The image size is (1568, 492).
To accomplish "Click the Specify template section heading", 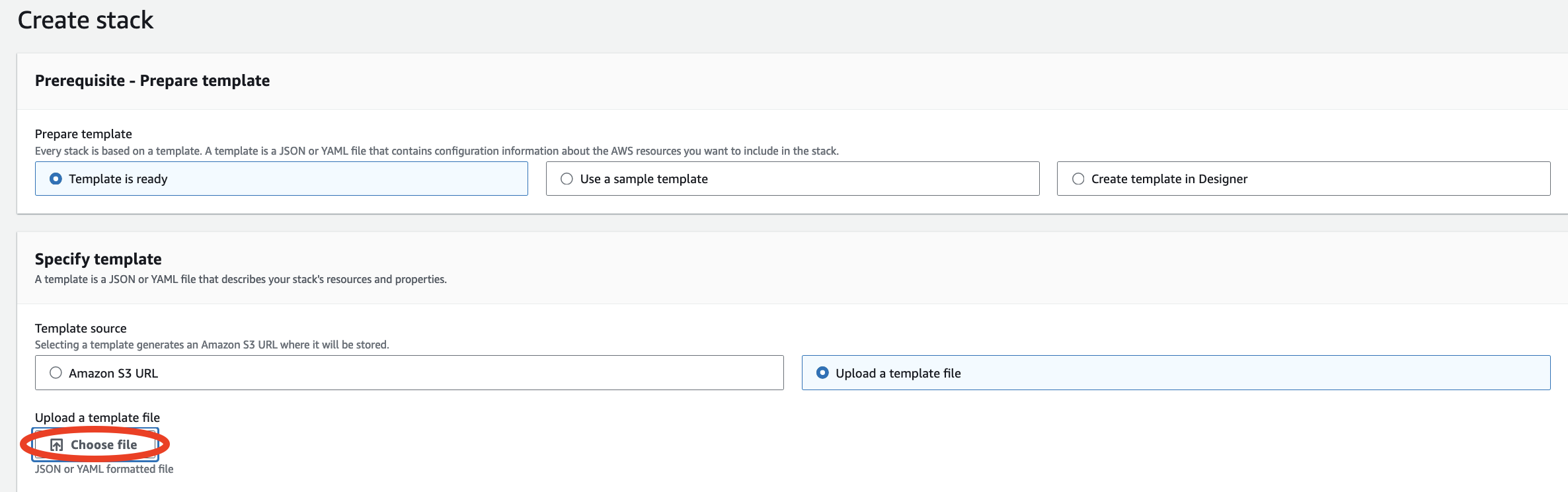I will pyautogui.click(x=98, y=259).
